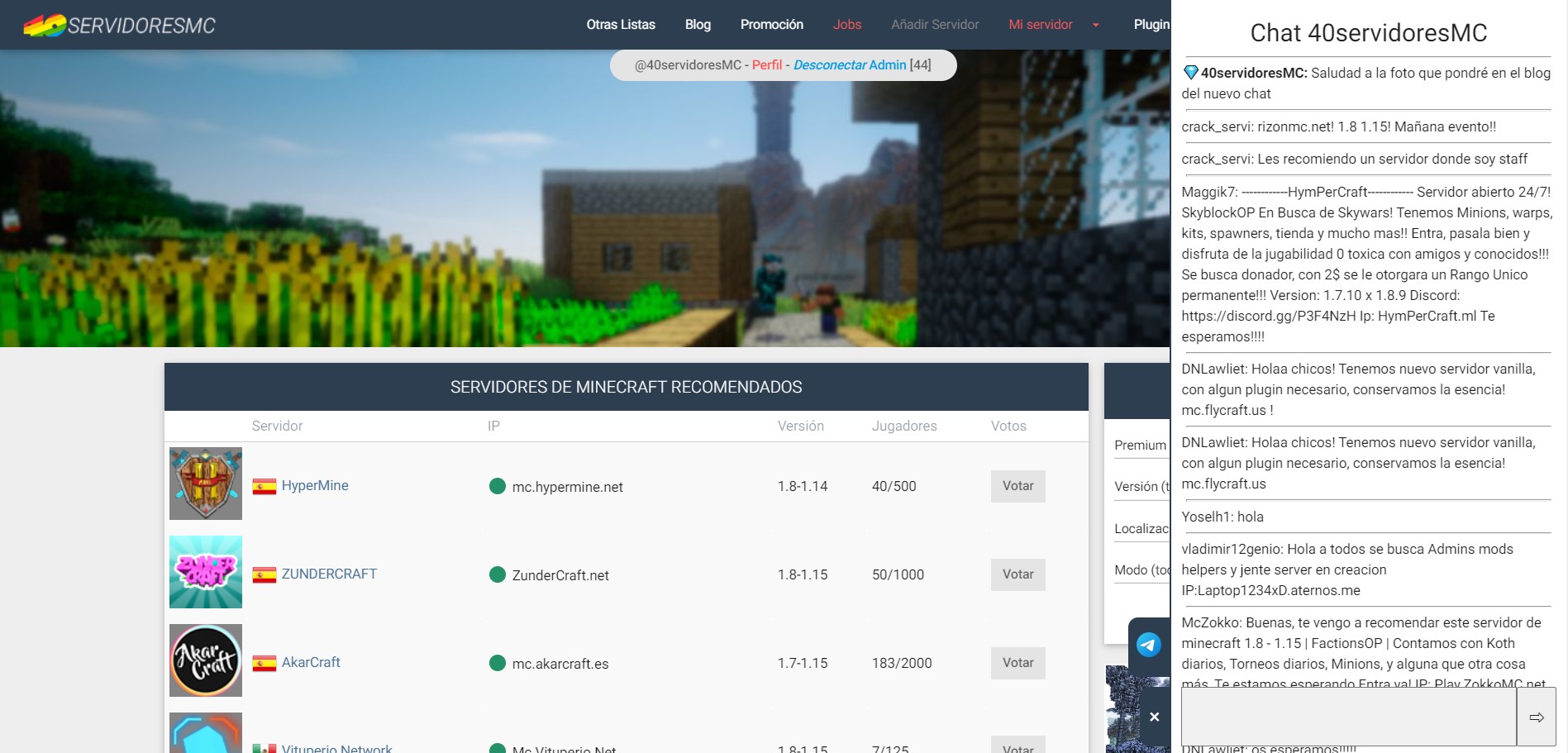Open the Otras Listas menu
The image size is (1568, 753).
pos(621,25)
